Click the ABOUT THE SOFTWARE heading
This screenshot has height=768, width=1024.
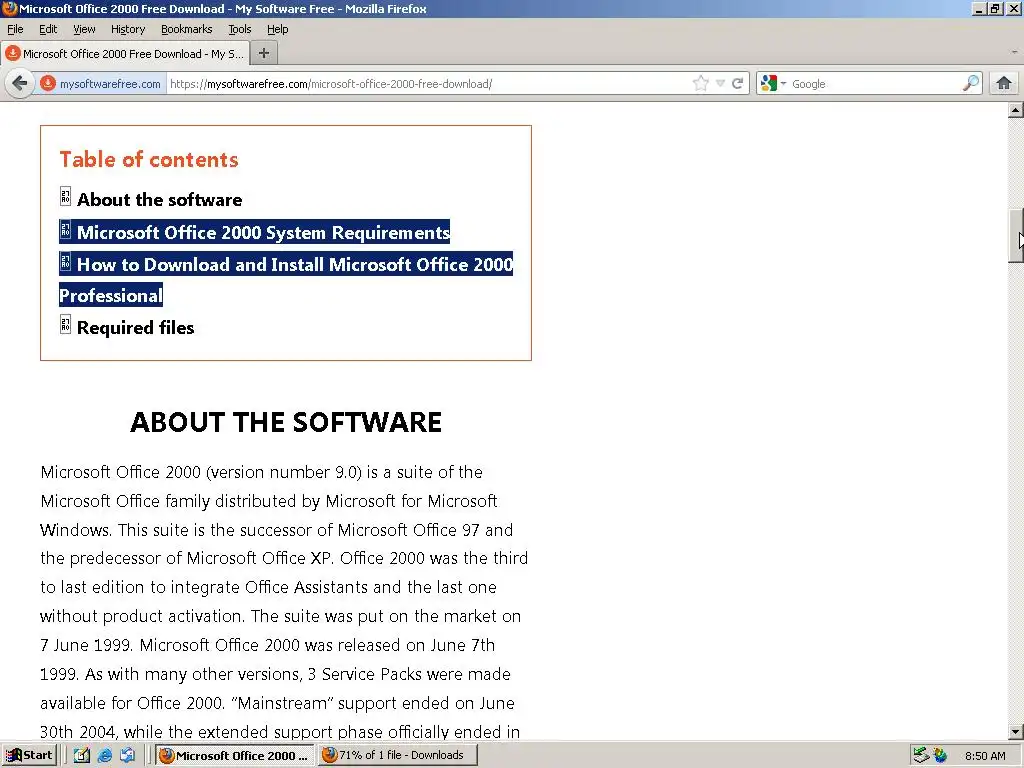[x=286, y=423]
